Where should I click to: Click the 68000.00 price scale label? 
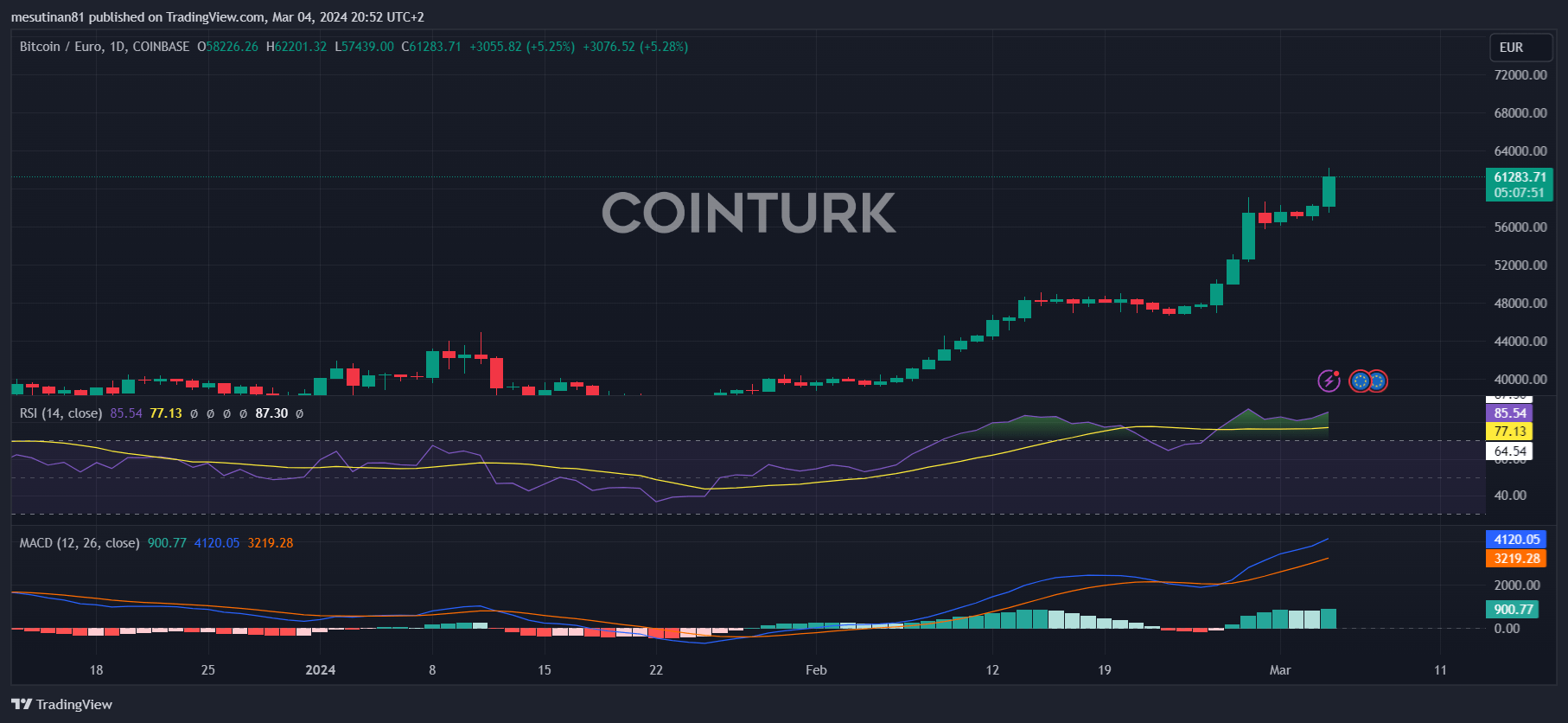click(x=1520, y=113)
